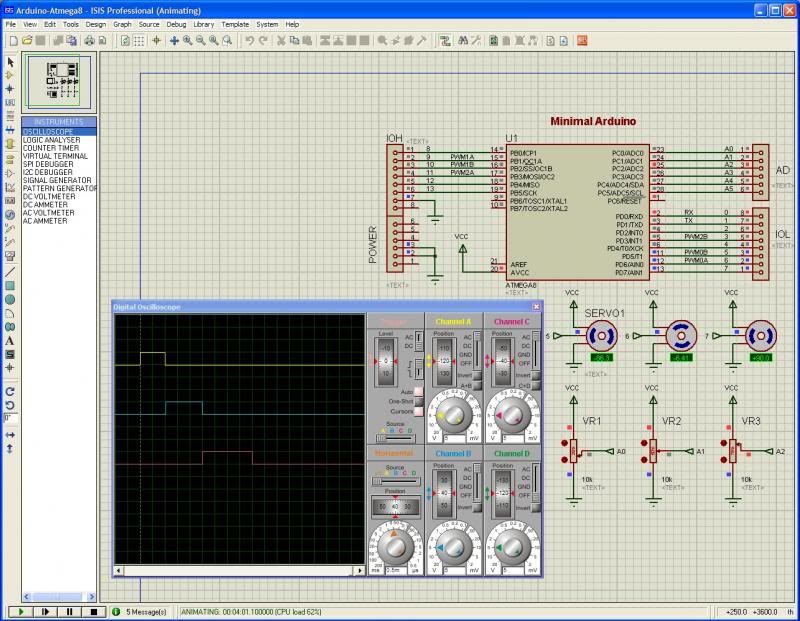Select the 2D text 'A' tool
The height and width of the screenshot is (621, 800).
pos(10,340)
